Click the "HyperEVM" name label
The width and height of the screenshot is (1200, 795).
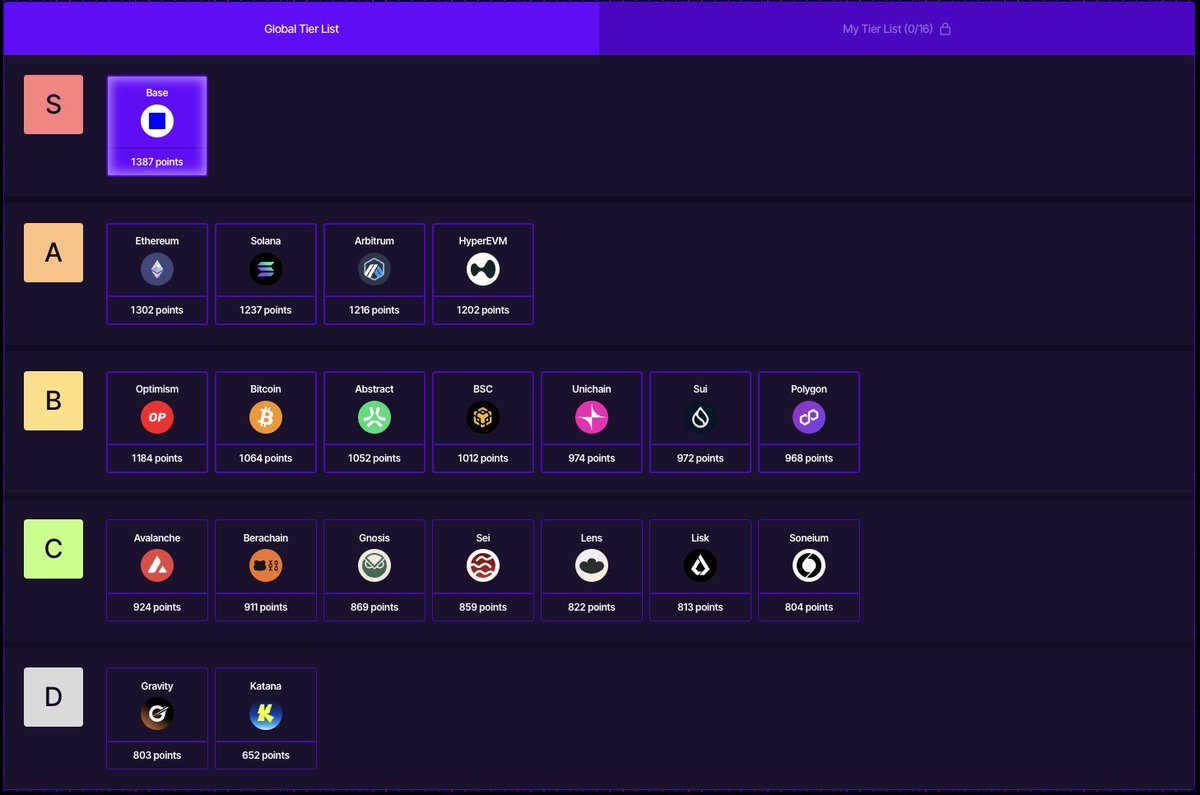pos(483,241)
